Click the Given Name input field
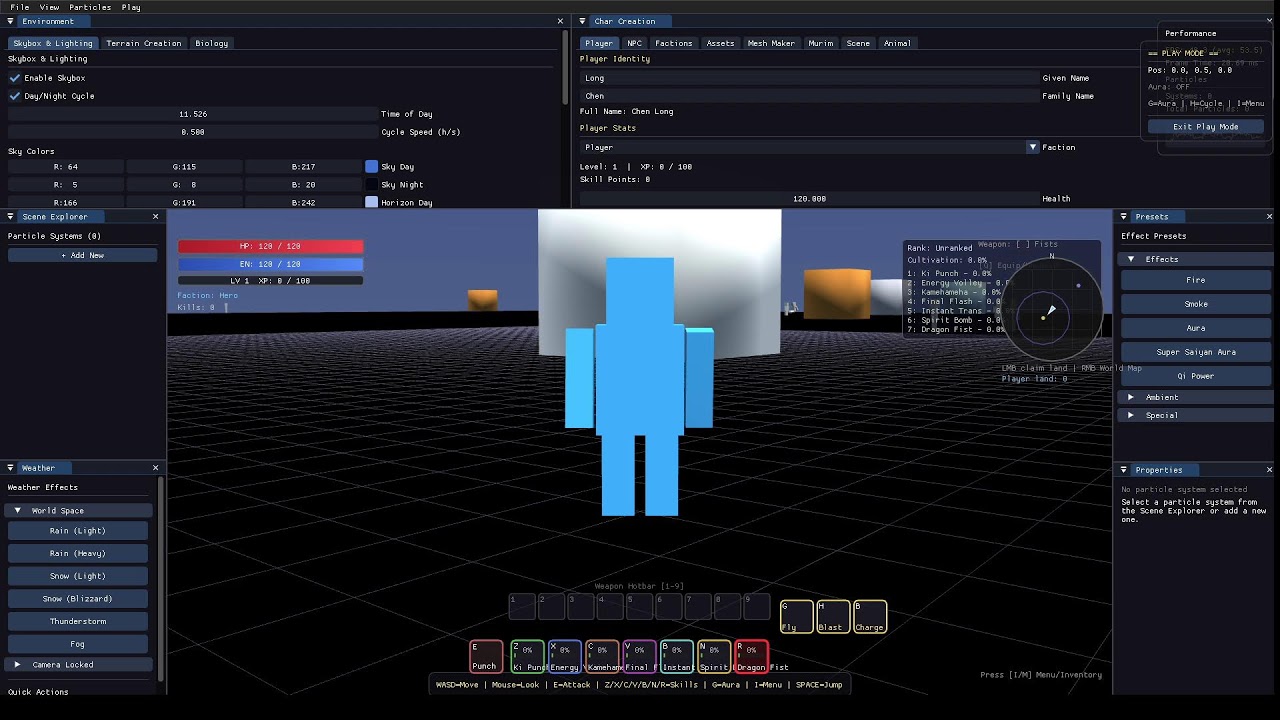The width and height of the screenshot is (1280, 720). point(808,78)
